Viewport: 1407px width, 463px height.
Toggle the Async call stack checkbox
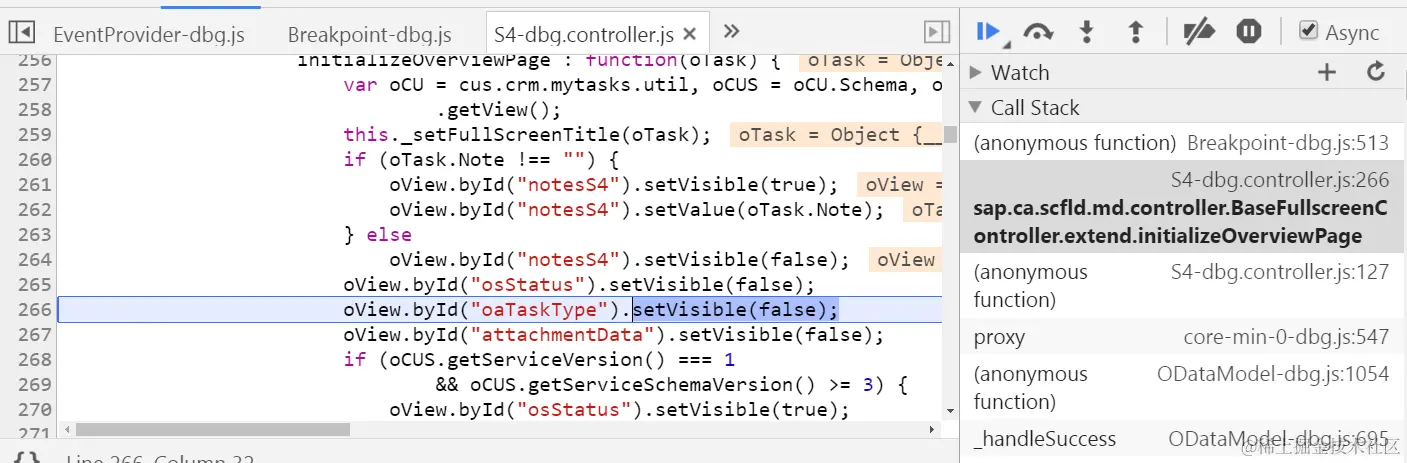tap(1308, 31)
